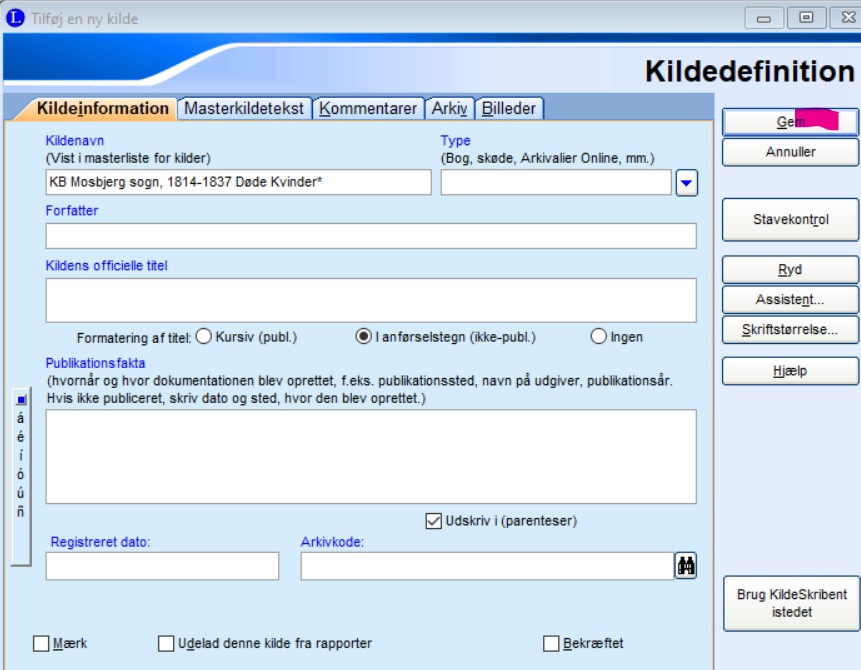Save the source with the Gem button

pos(790,122)
